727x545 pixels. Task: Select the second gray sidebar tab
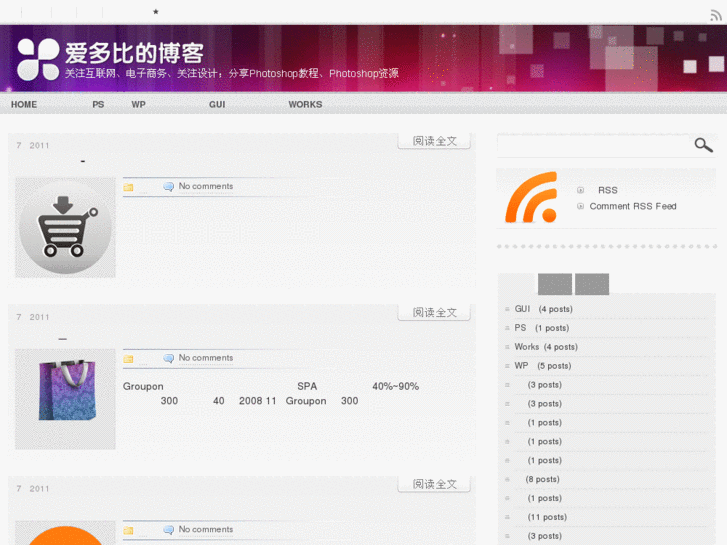tap(592, 284)
